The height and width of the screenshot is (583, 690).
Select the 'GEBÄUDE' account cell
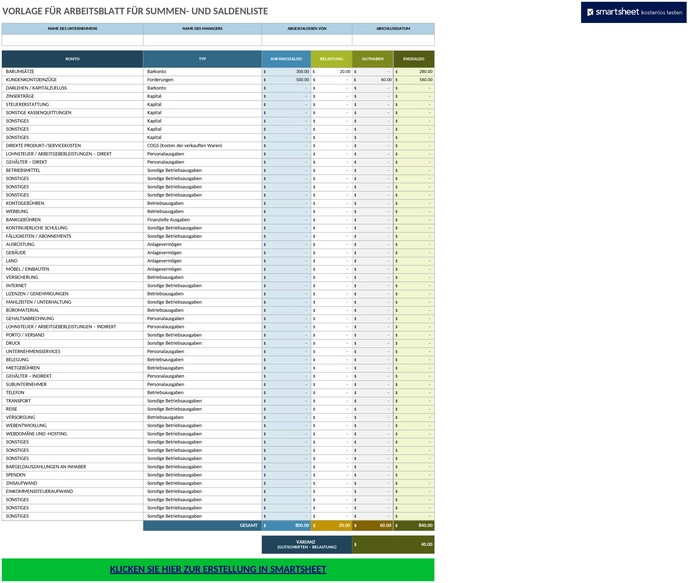point(72,253)
